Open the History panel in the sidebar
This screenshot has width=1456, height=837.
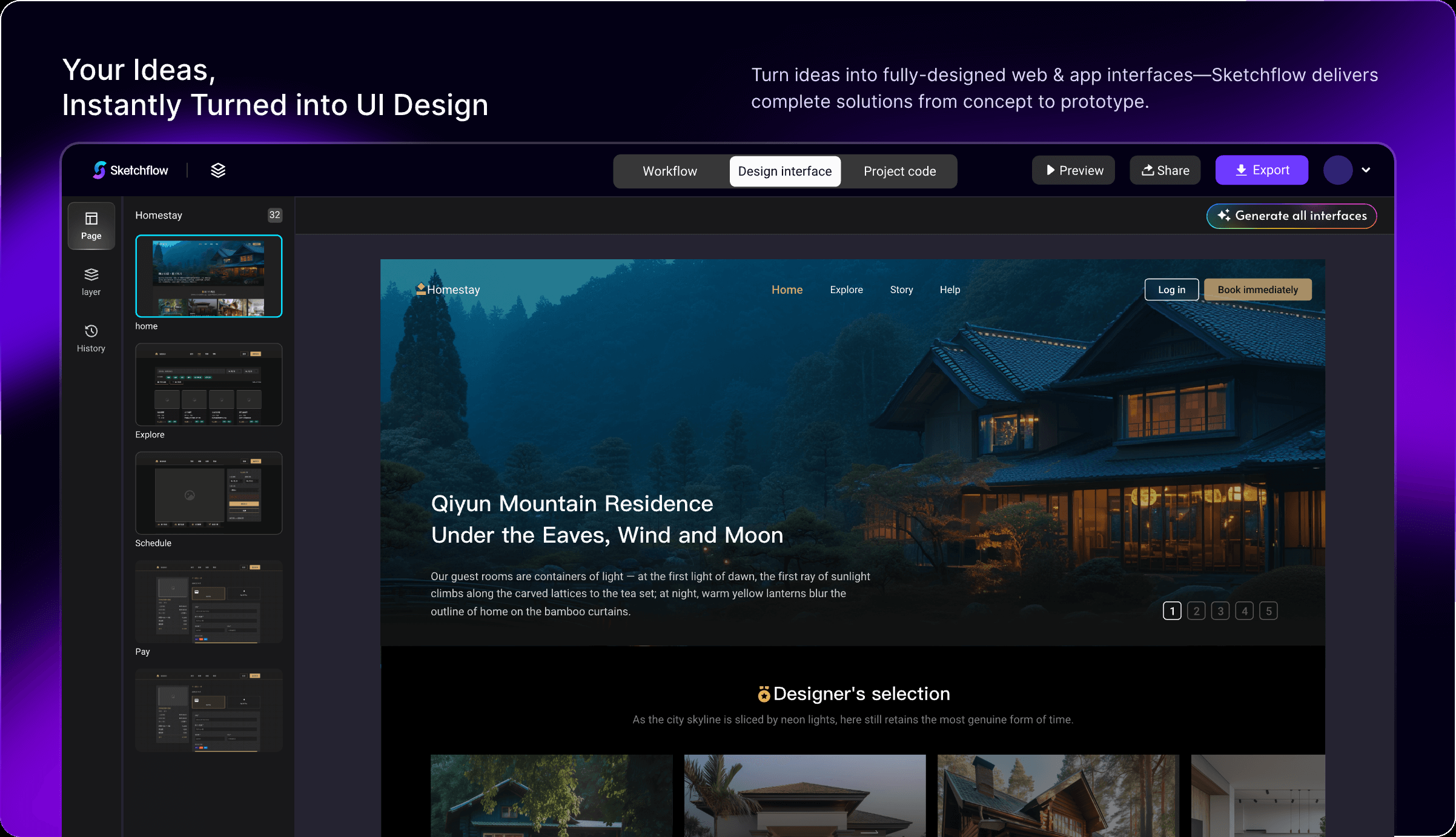click(x=91, y=338)
